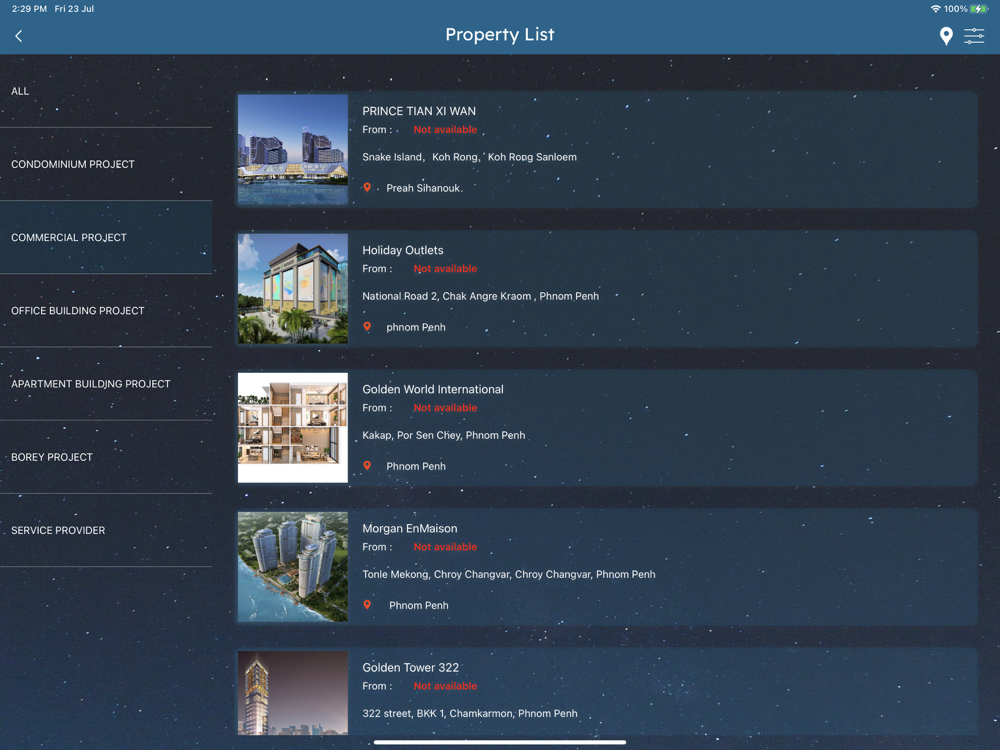Viewport: 1000px width, 750px height.
Task: Tap National Road 2, Chak Angre Kraom address
Action: tap(480, 296)
